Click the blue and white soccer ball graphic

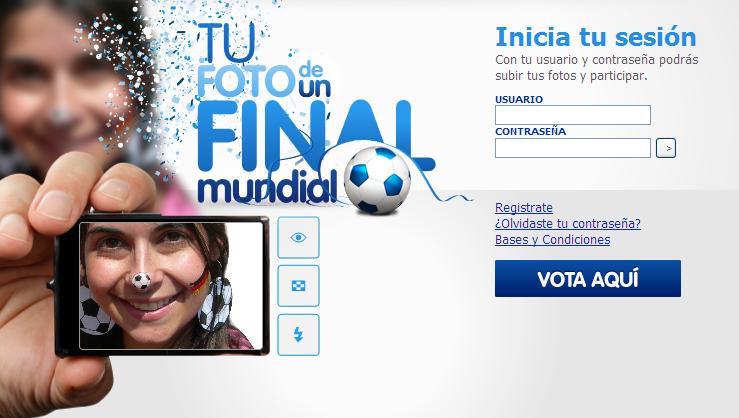pyautogui.click(x=377, y=180)
